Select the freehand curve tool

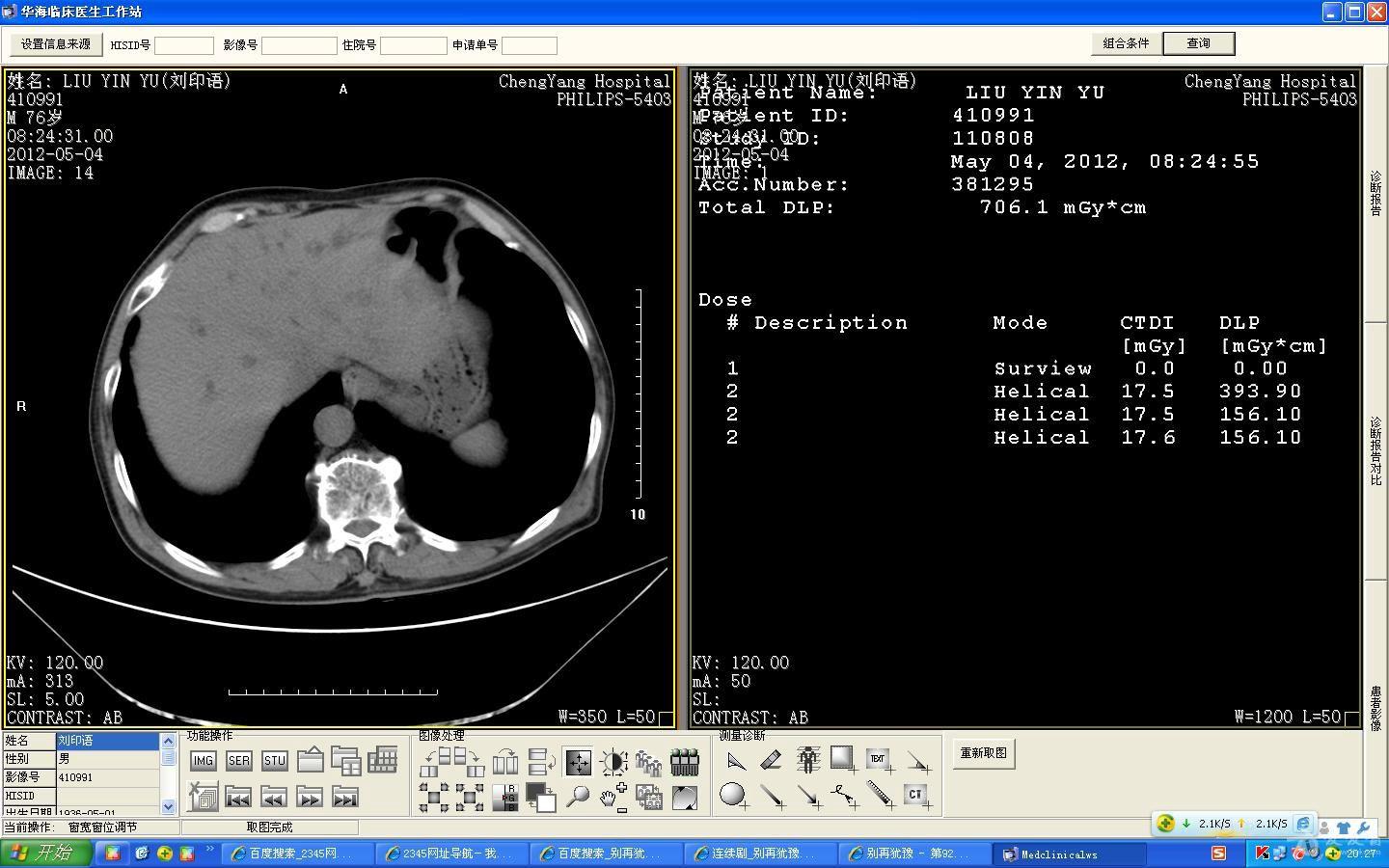(x=844, y=796)
